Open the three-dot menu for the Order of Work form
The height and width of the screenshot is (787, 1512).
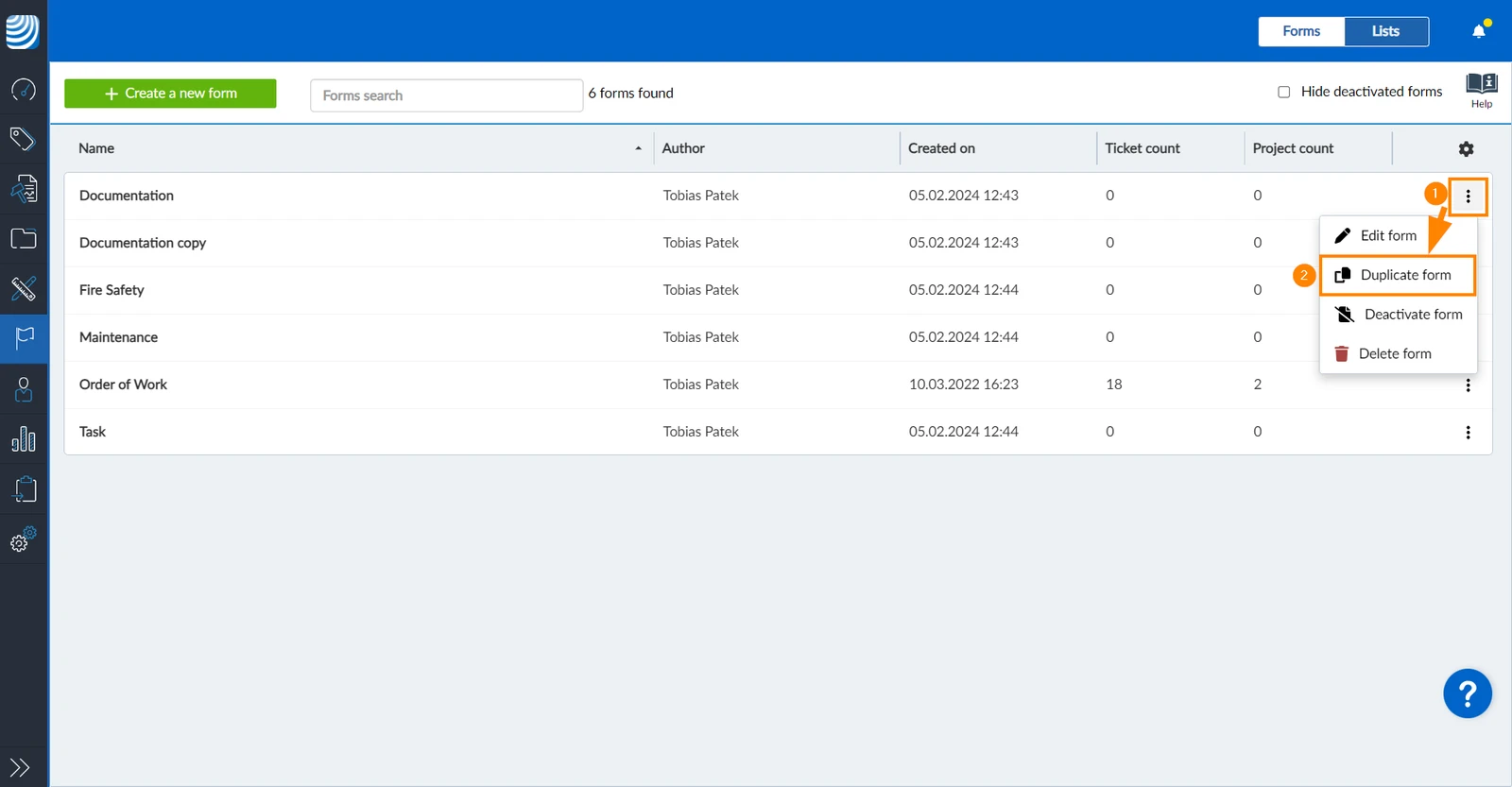click(1468, 385)
